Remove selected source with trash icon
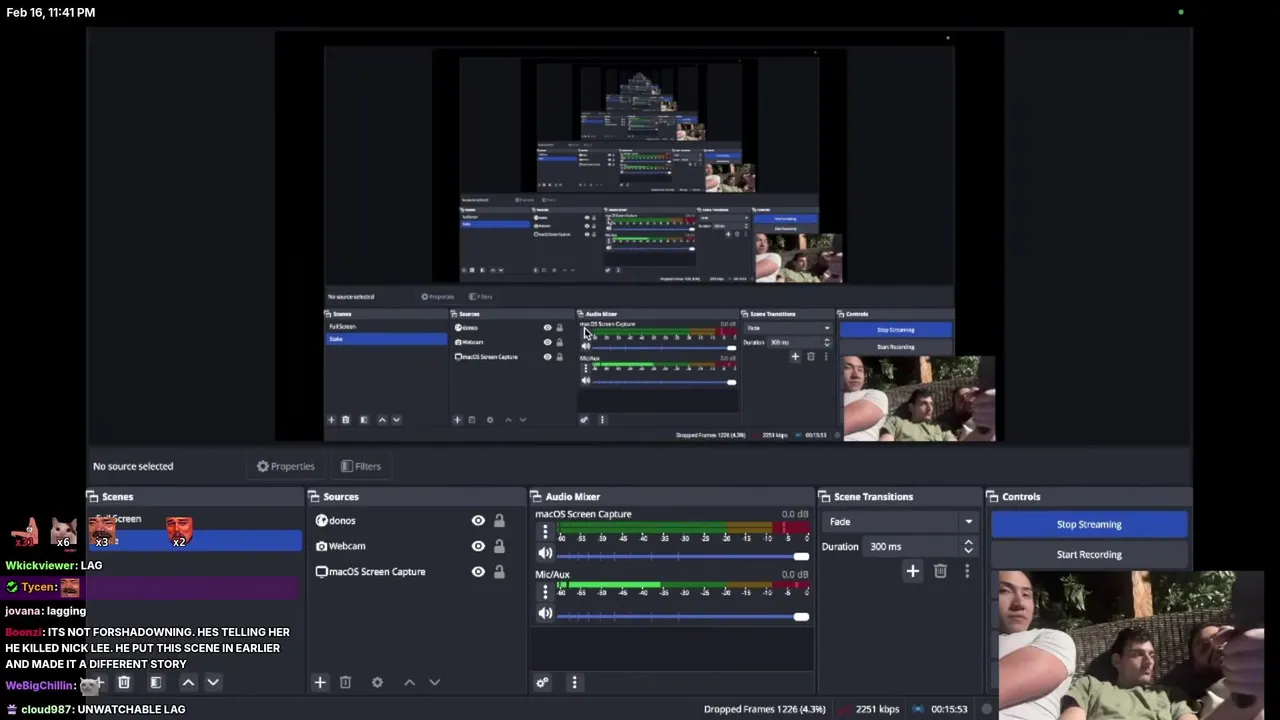Viewport: 1280px width, 720px height. [x=345, y=682]
